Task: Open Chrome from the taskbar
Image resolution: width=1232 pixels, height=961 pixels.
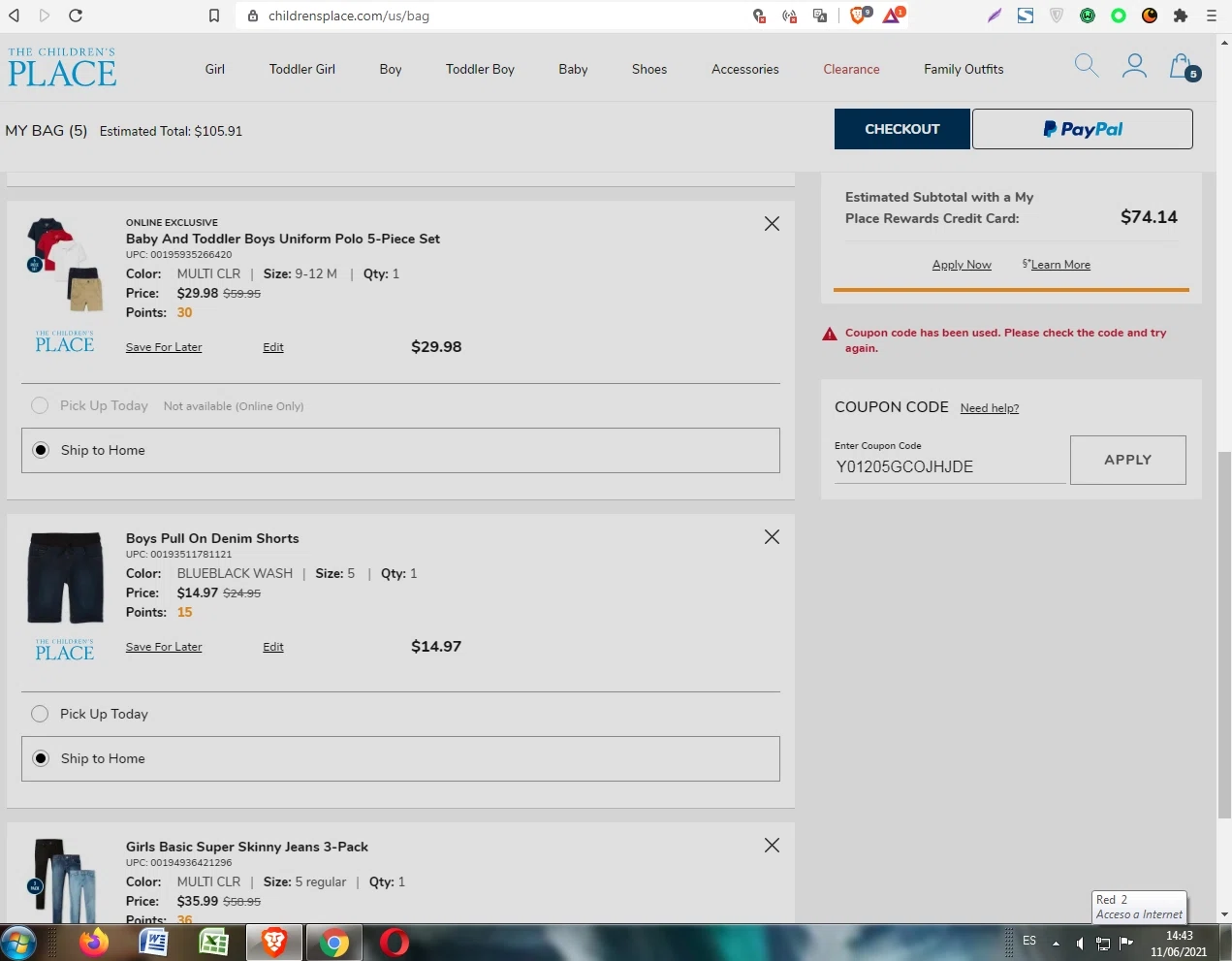Action: [333, 942]
